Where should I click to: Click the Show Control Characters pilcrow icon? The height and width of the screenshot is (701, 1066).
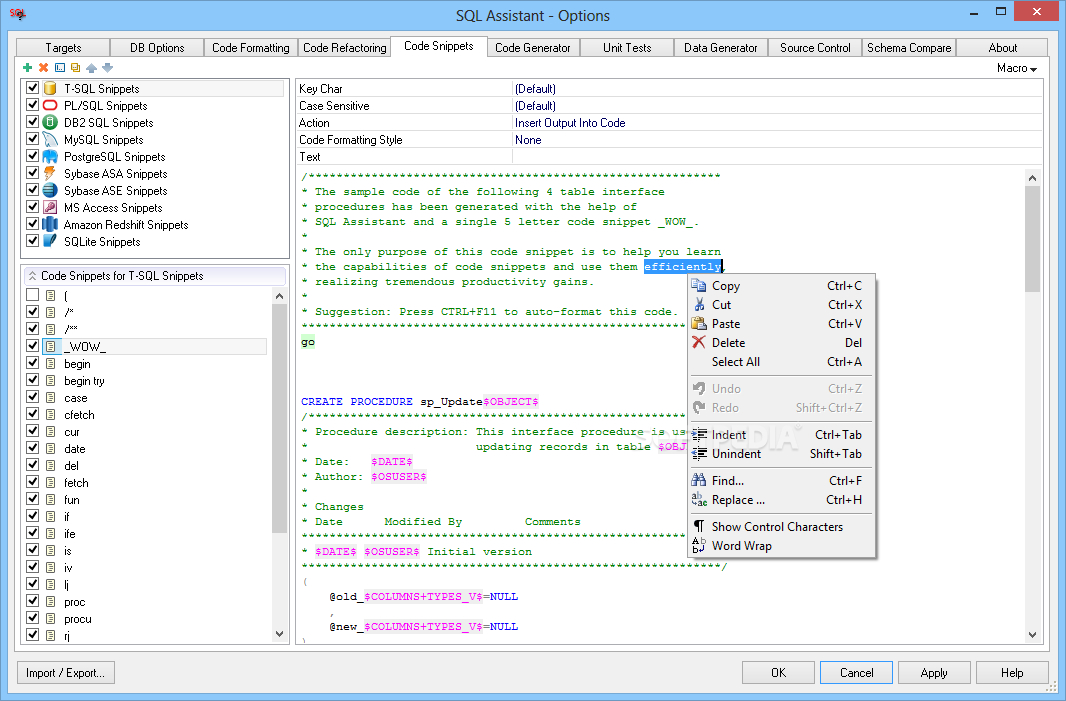(699, 527)
